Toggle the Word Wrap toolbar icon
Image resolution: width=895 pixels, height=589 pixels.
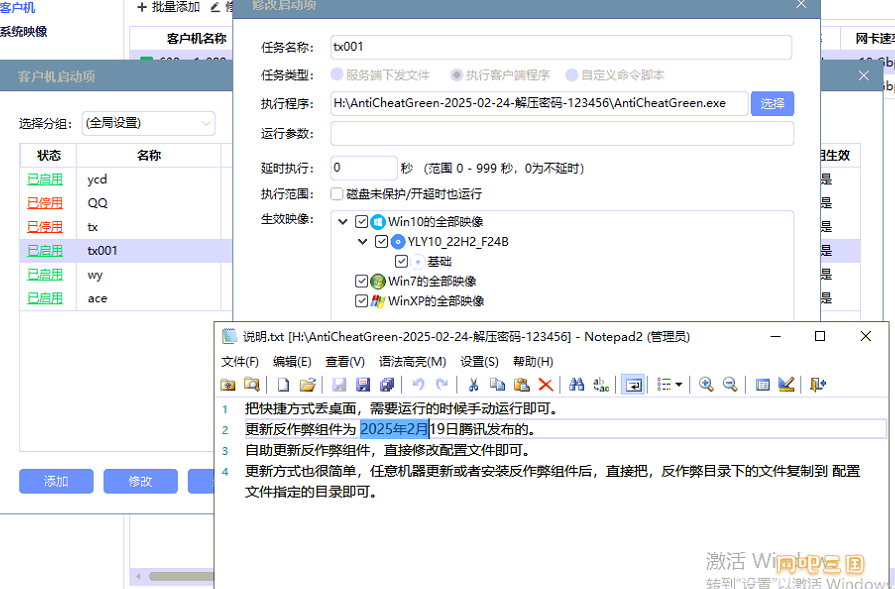coord(632,384)
